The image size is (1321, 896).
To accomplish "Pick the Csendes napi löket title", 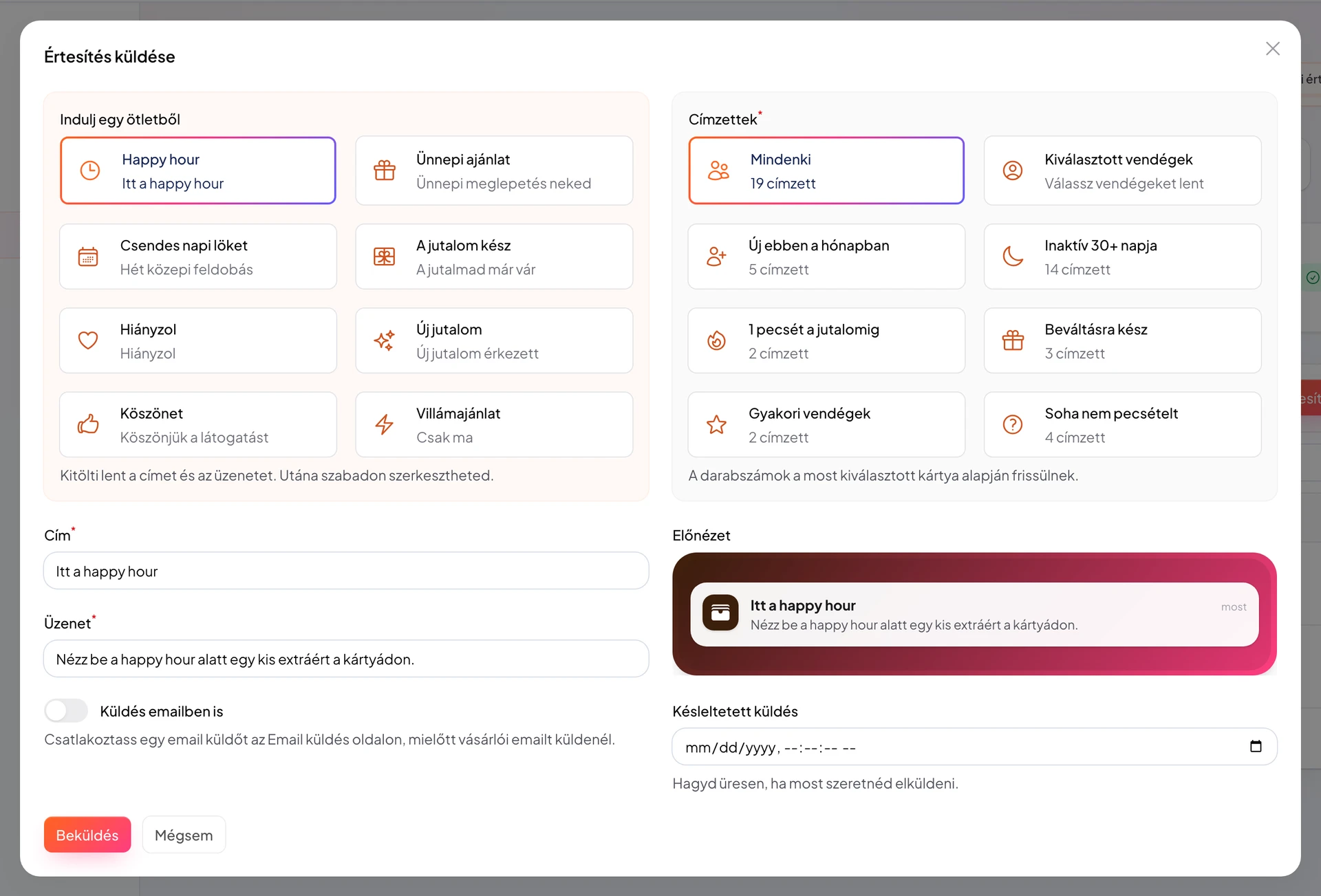I will [184, 245].
